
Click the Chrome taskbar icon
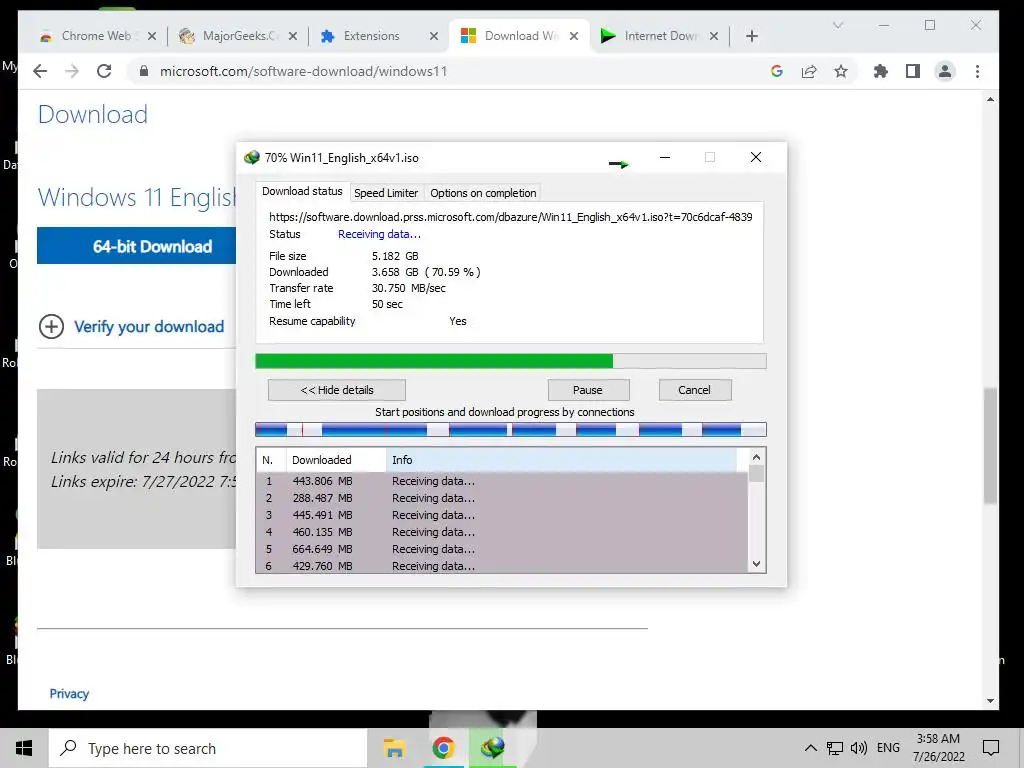click(x=443, y=748)
